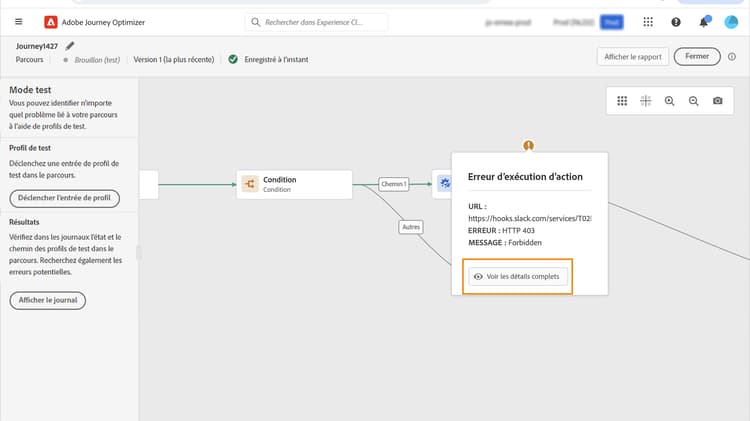This screenshot has height=421, width=750.
Task: Click the orange error warning badge
Action: 529,146
